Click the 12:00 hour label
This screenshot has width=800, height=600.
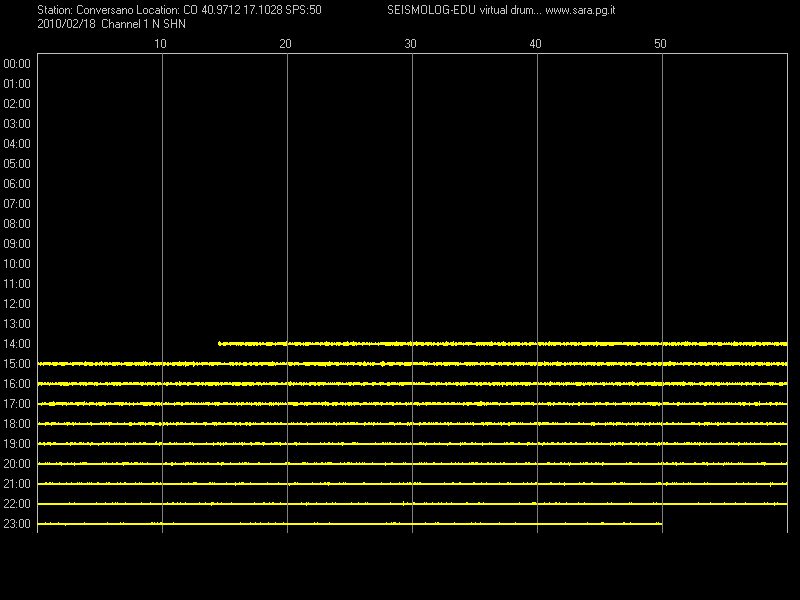coord(17,304)
